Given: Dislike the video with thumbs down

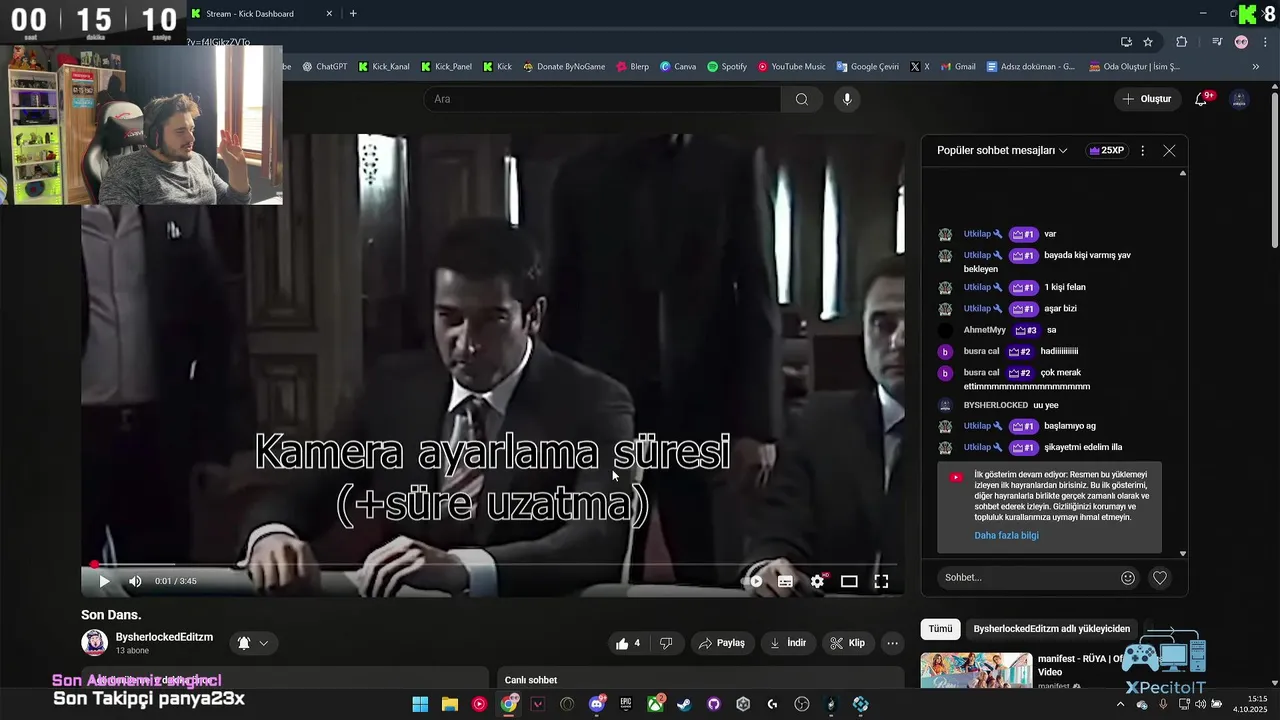Looking at the screenshot, I should [666, 643].
